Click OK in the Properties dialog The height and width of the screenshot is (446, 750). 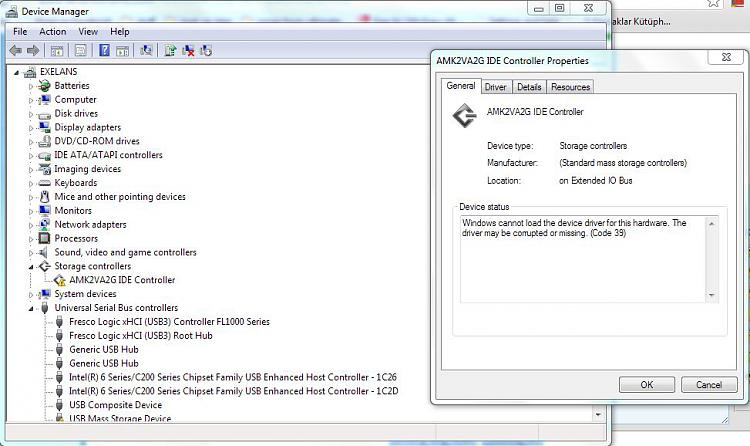pos(647,385)
